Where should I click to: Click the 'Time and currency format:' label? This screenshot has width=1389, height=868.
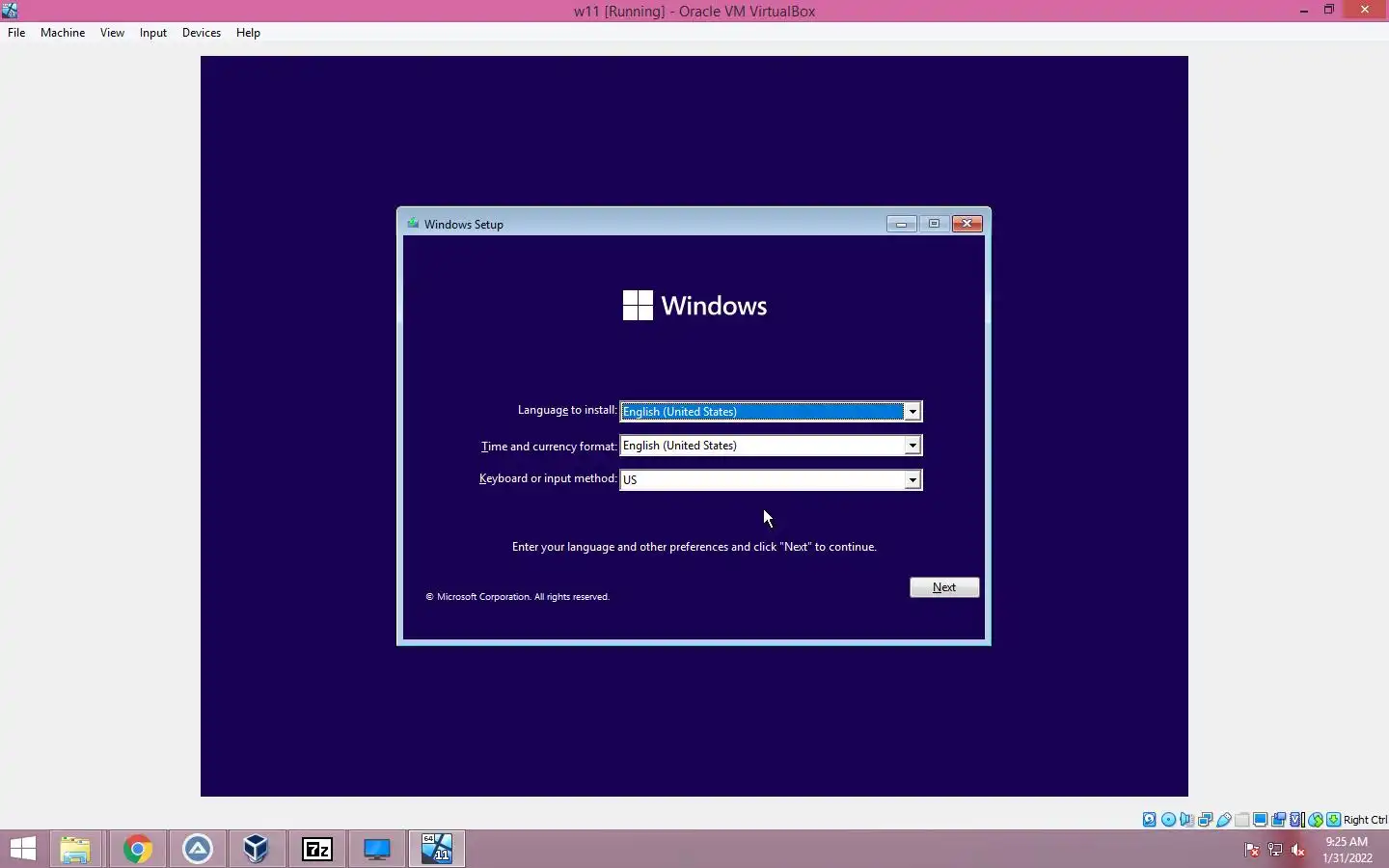(x=549, y=447)
